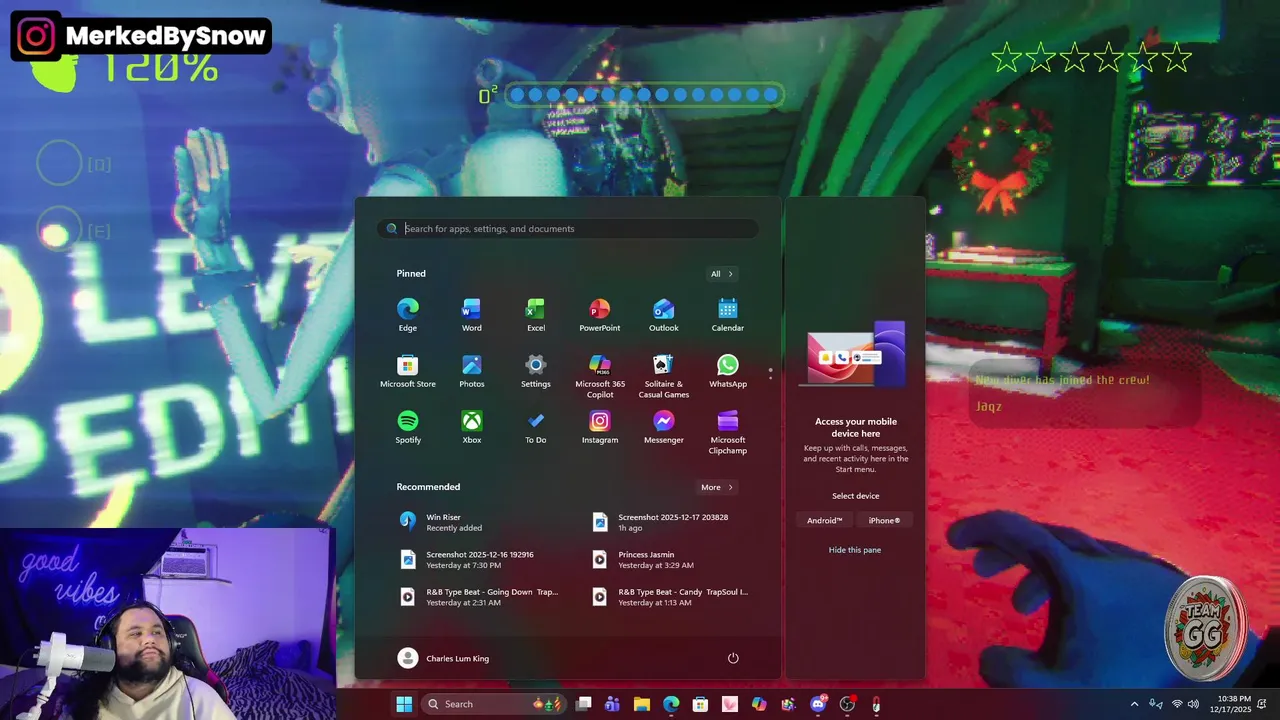Open Settings from pinned apps
The height and width of the screenshot is (720, 1280).
[536, 370]
